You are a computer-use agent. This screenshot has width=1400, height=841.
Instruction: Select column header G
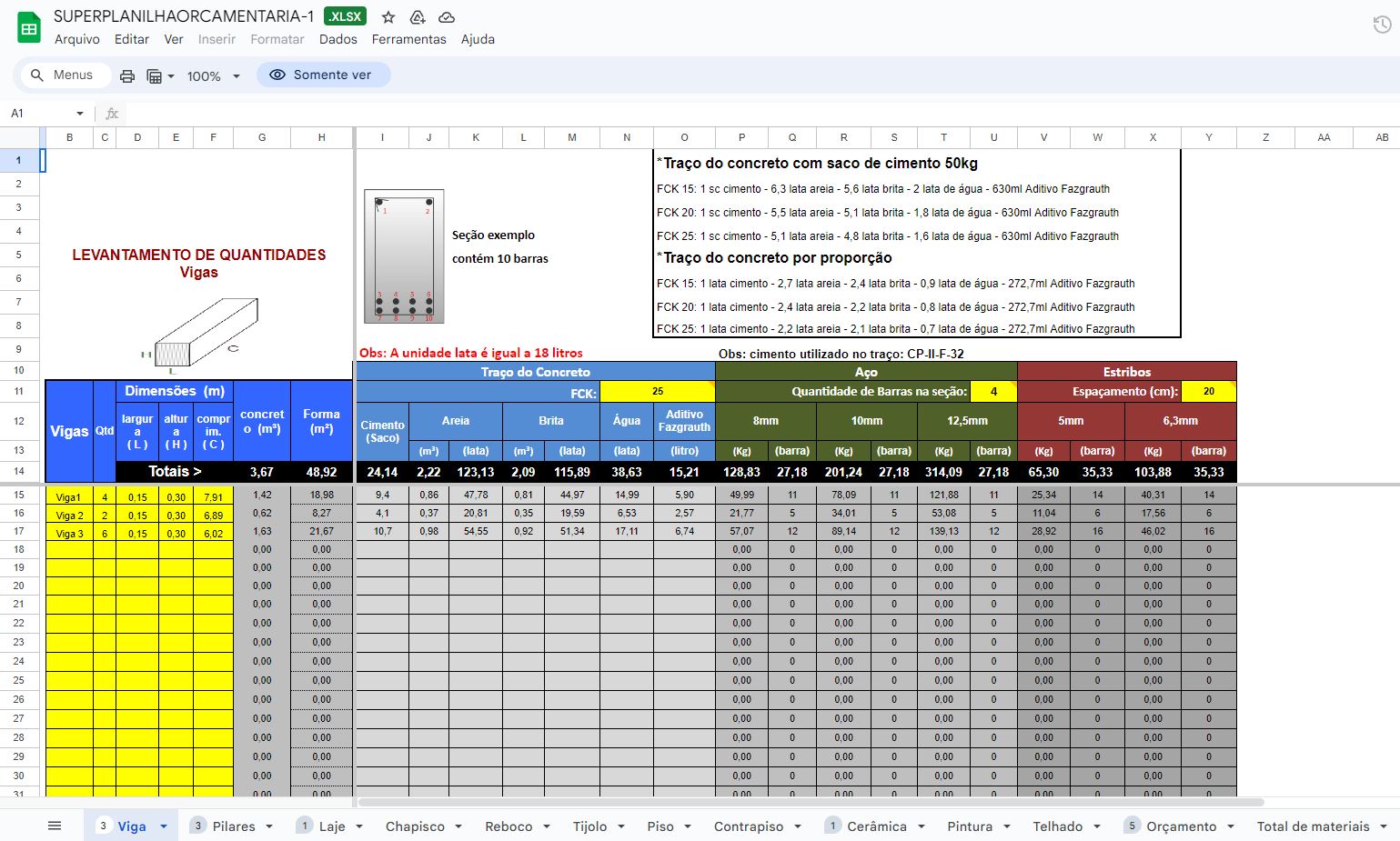click(262, 137)
